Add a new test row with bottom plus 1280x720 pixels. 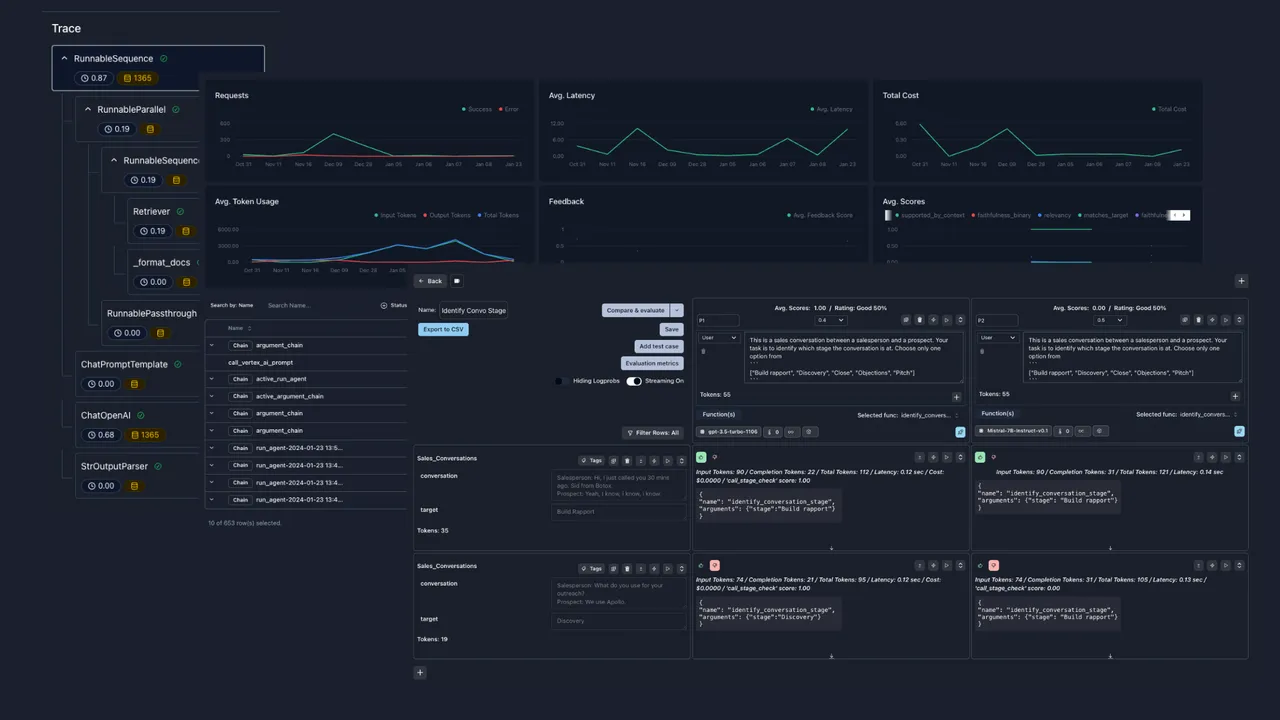(420, 673)
